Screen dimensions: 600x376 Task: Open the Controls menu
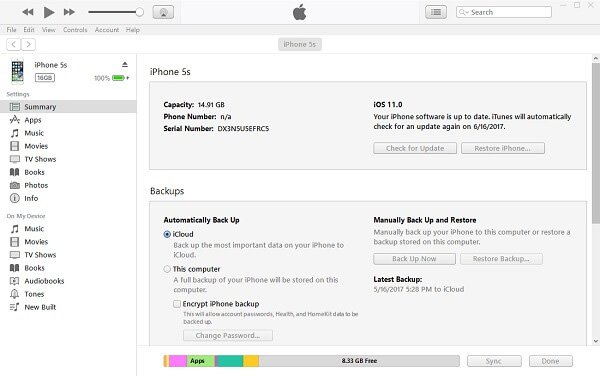(x=75, y=30)
